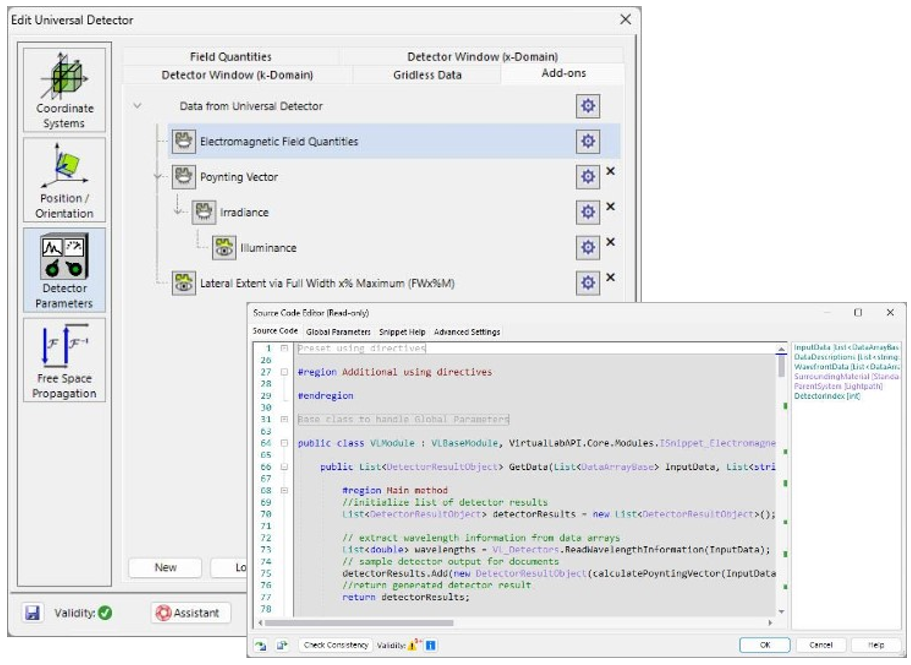911x665 pixels.
Task: Click the Irradiance module icon
Action: (203, 212)
